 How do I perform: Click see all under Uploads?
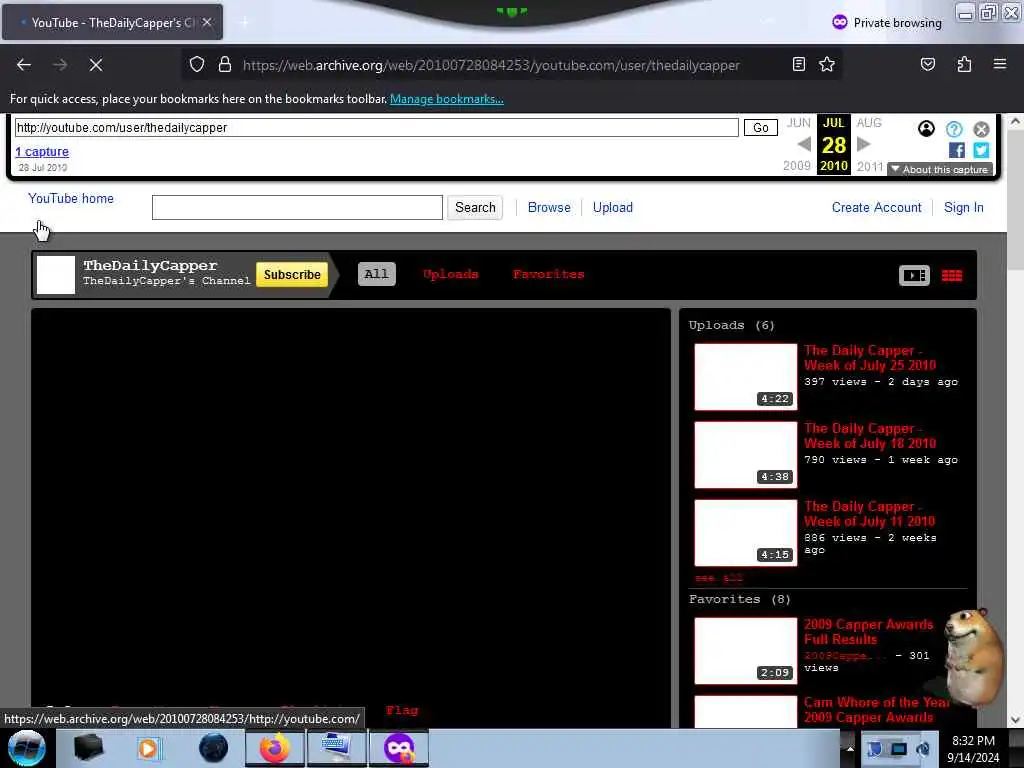[718, 578]
